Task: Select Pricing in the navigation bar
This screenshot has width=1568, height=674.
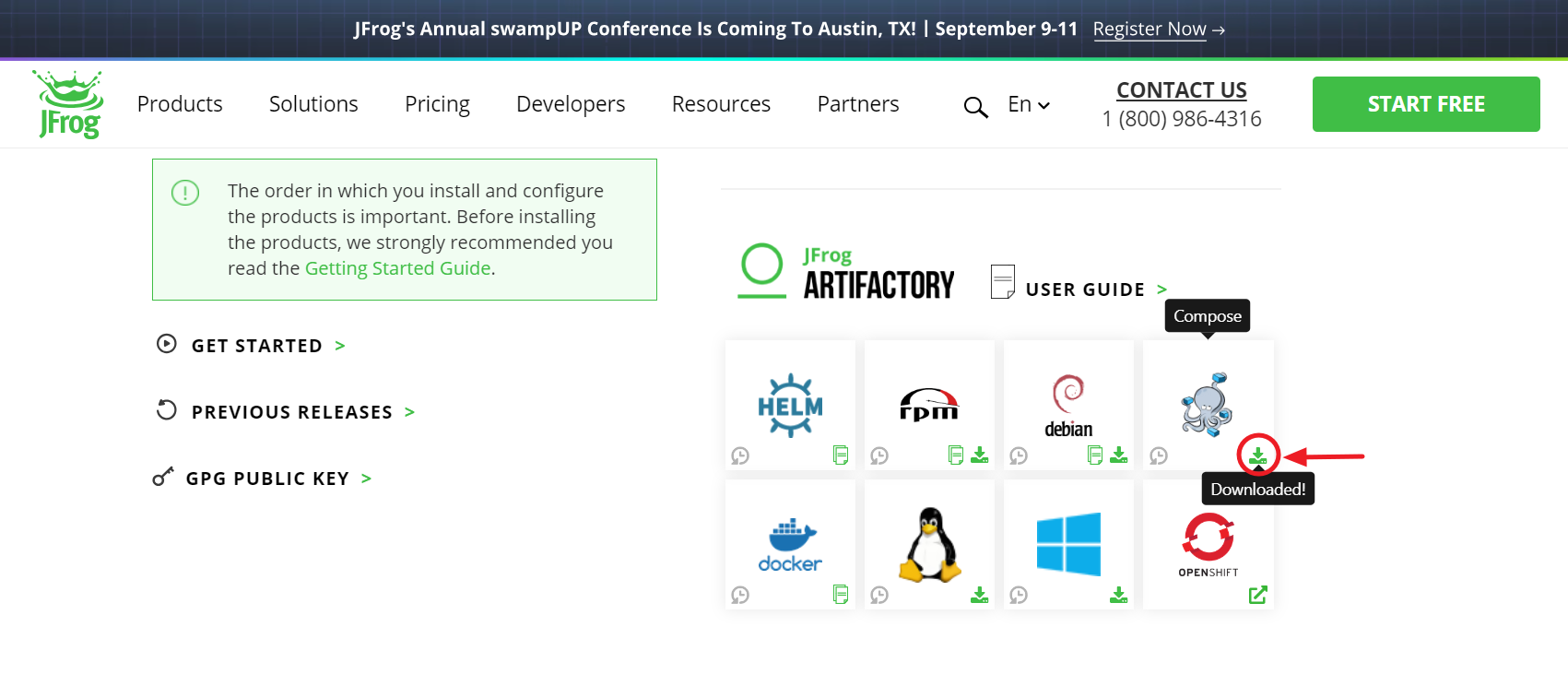Action: coord(437,104)
